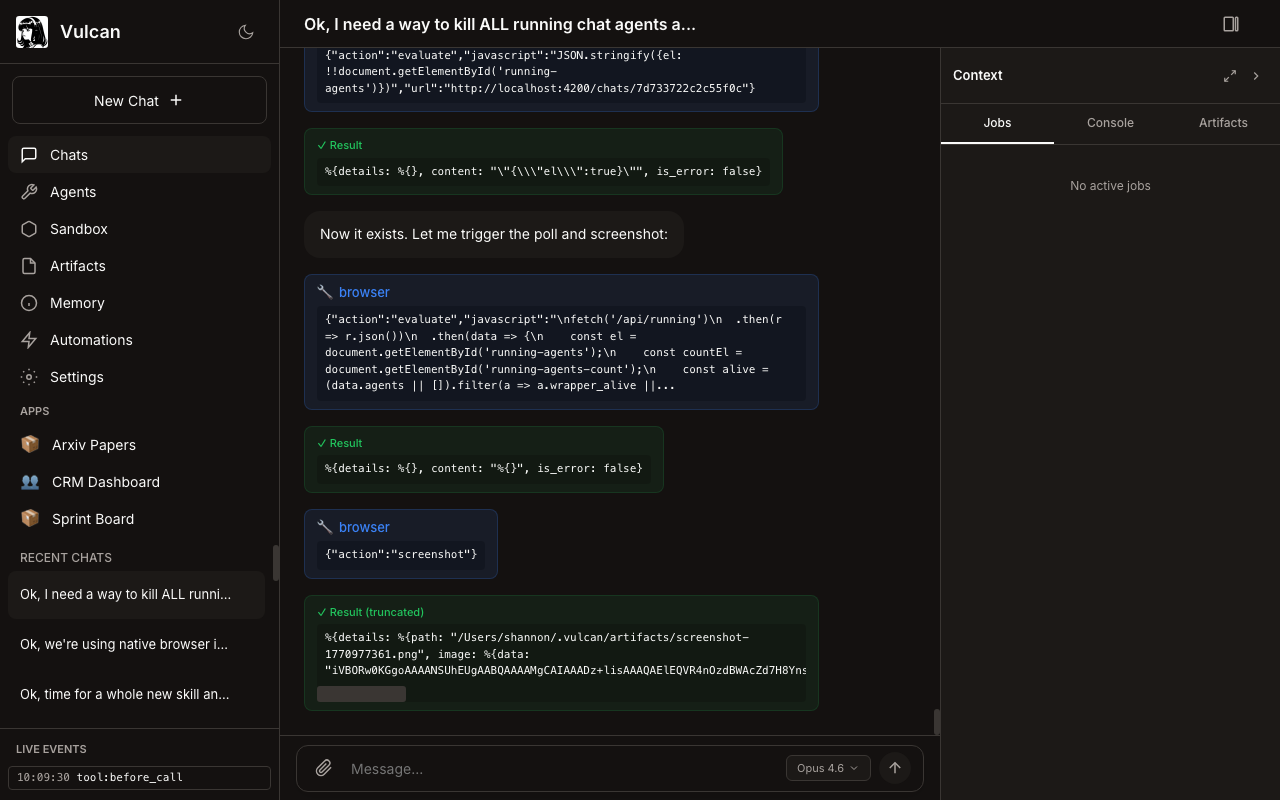Switch to the Console tab
This screenshot has height=800, width=1280.
tap(1110, 123)
